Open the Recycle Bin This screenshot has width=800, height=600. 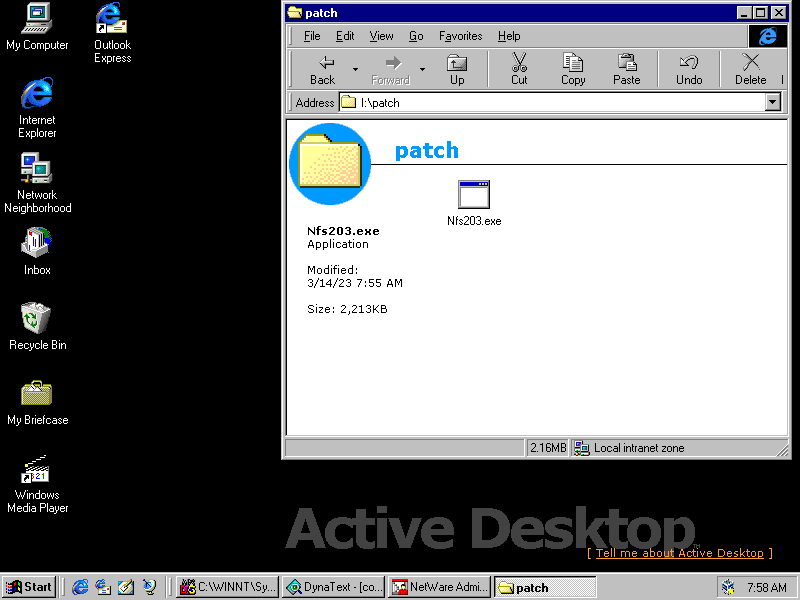coord(37,327)
